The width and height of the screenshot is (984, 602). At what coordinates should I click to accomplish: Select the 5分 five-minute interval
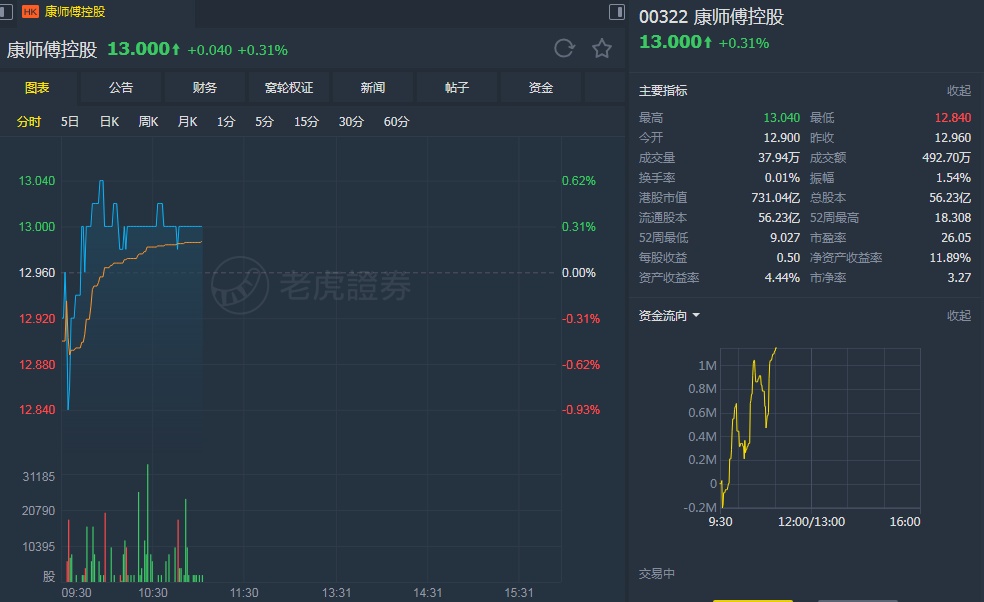pos(264,122)
